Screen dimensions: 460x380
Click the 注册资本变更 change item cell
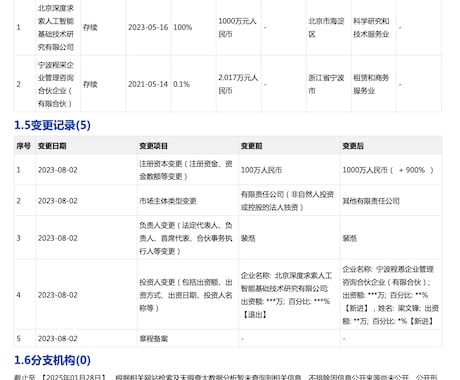[186, 170]
